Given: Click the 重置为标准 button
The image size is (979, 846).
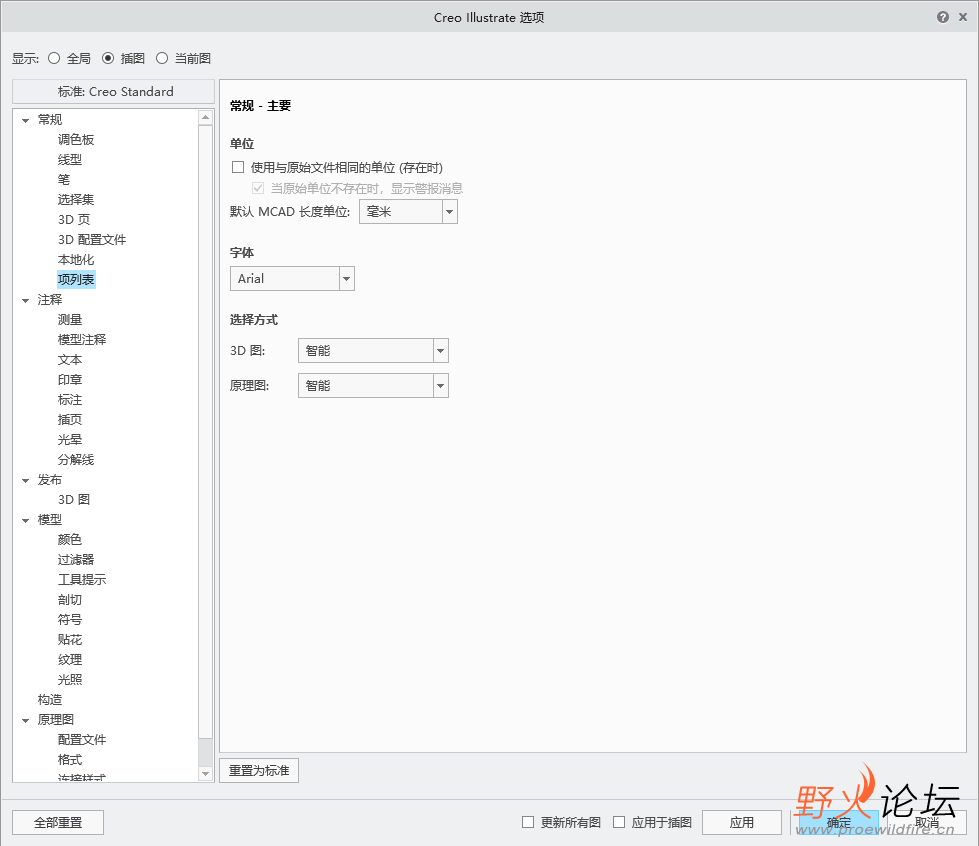Looking at the screenshot, I should coord(259,770).
